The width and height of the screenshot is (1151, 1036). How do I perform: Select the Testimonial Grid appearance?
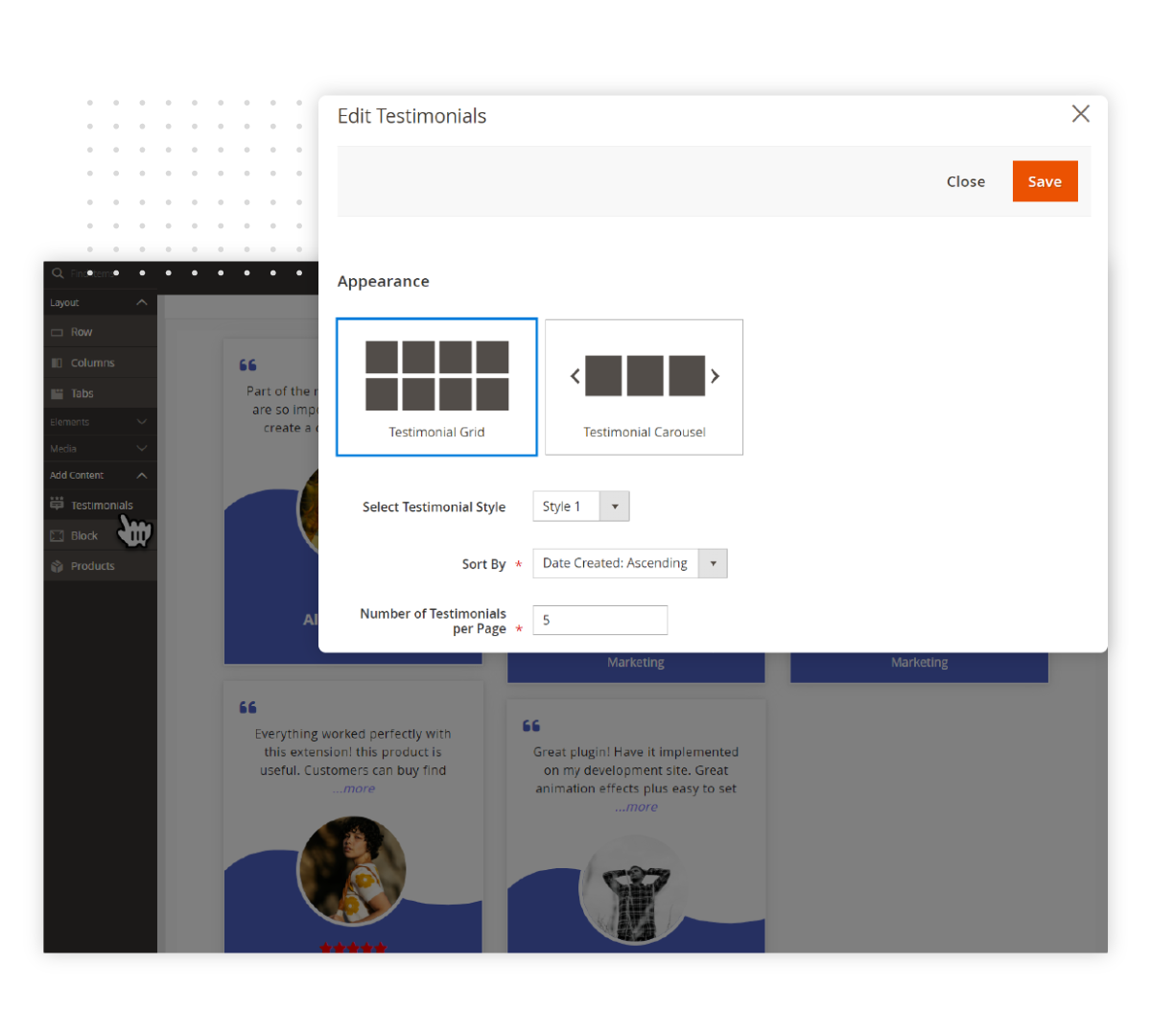(436, 387)
